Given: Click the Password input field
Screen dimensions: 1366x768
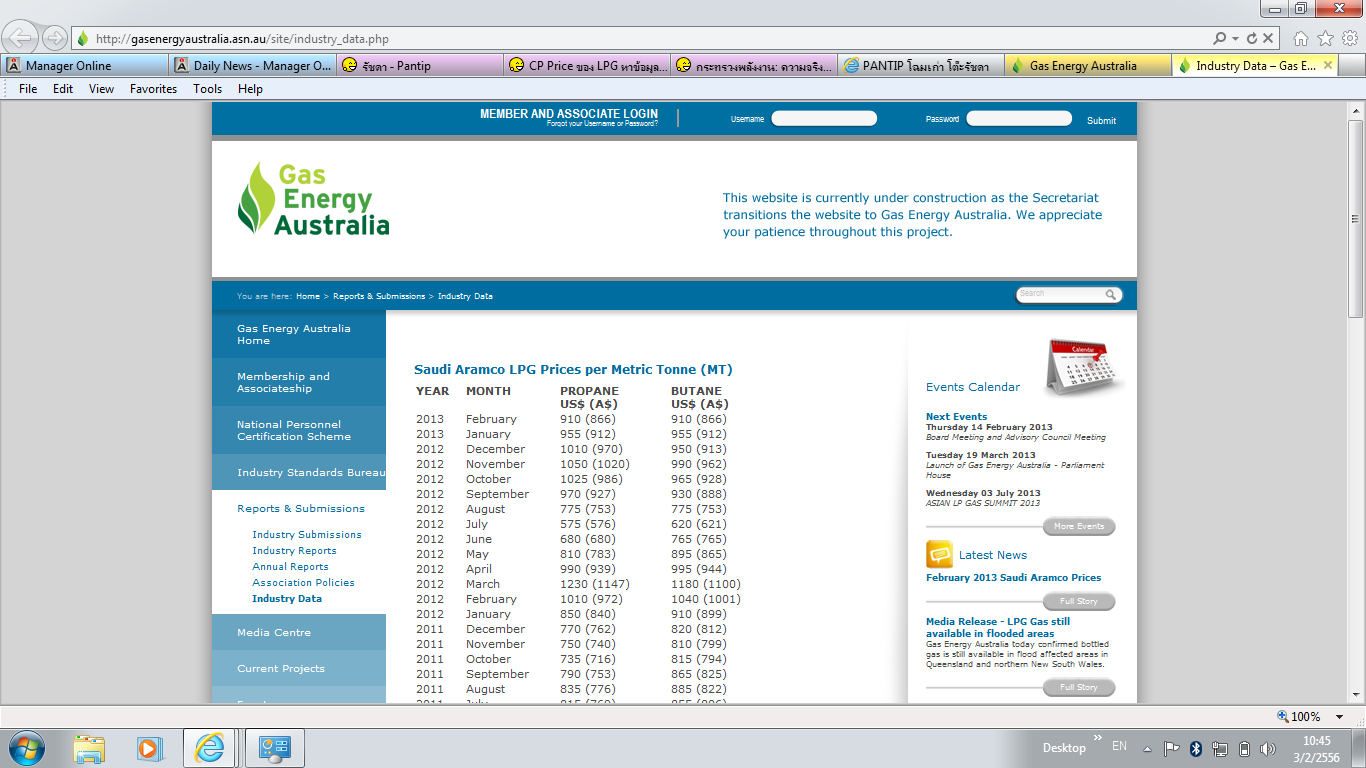Looking at the screenshot, I should [1019, 118].
